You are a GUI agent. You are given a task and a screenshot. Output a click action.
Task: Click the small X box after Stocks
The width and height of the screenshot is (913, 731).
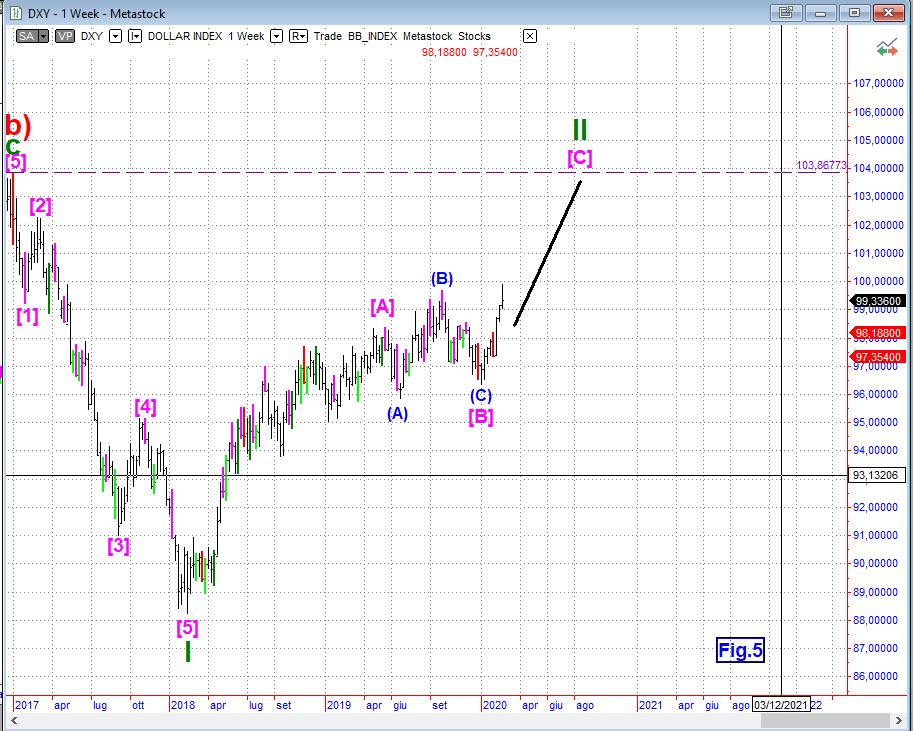(529, 36)
